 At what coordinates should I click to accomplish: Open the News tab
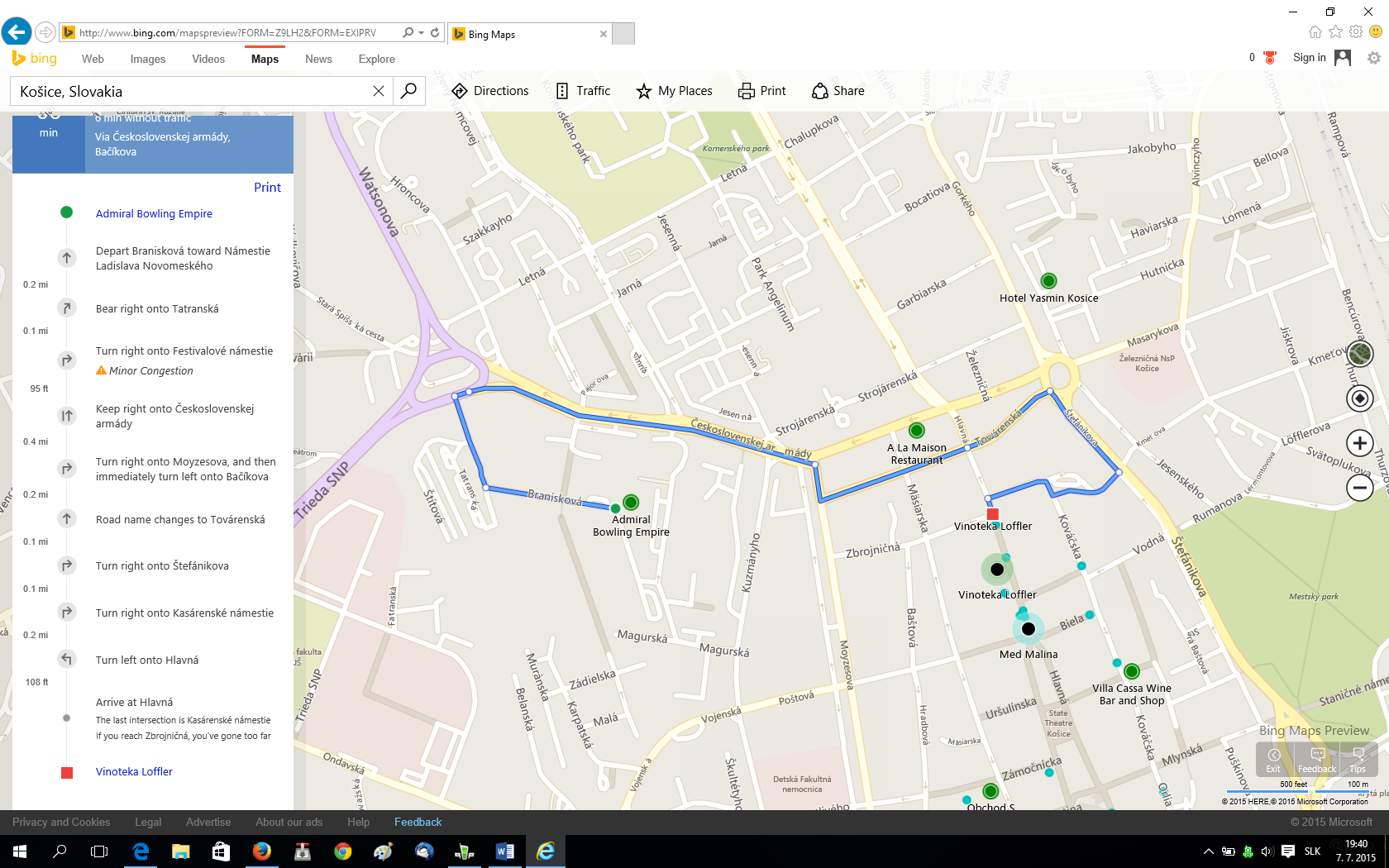point(318,59)
